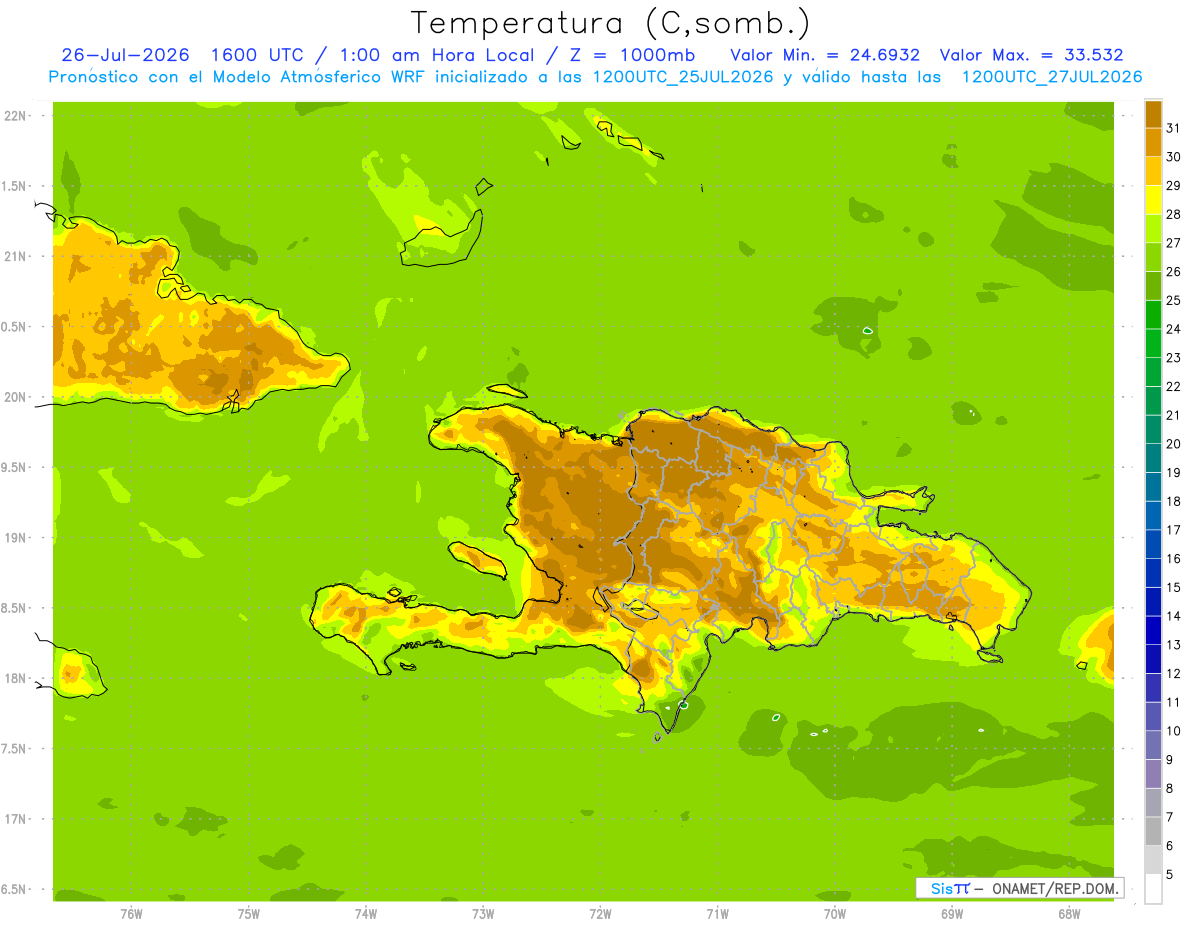Pick the dark blue swatch between 12 and 13
1200x927 pixels.
point(1153,659)
